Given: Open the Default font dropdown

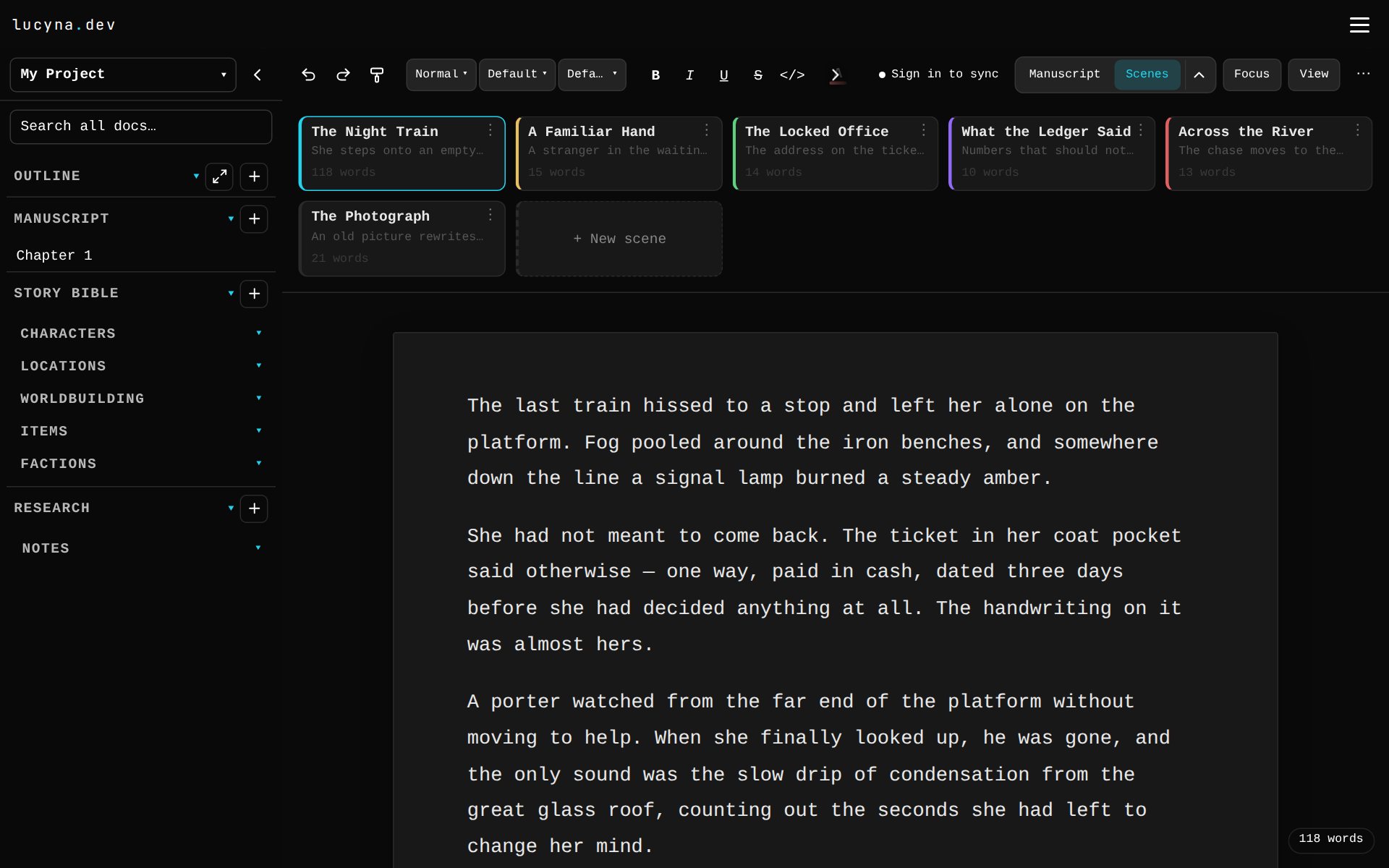Looking at the screenshot, I should click(517, 75).
